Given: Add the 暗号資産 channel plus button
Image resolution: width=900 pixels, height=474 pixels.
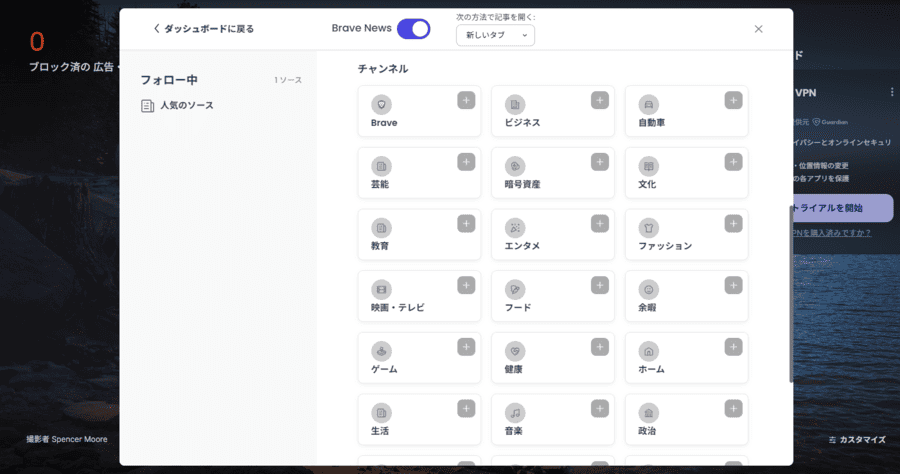Looking at the screenshot, I should point(600,162).
